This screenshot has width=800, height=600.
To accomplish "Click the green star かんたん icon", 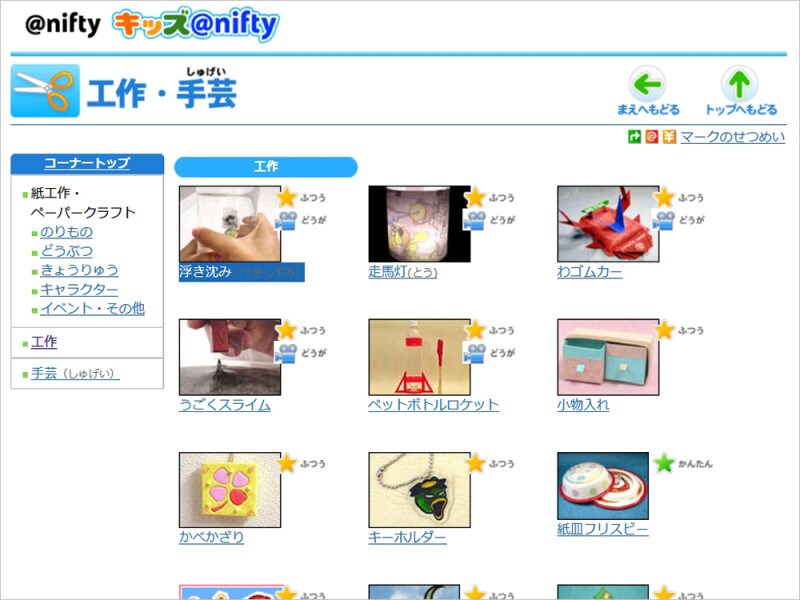I will 664,463.
